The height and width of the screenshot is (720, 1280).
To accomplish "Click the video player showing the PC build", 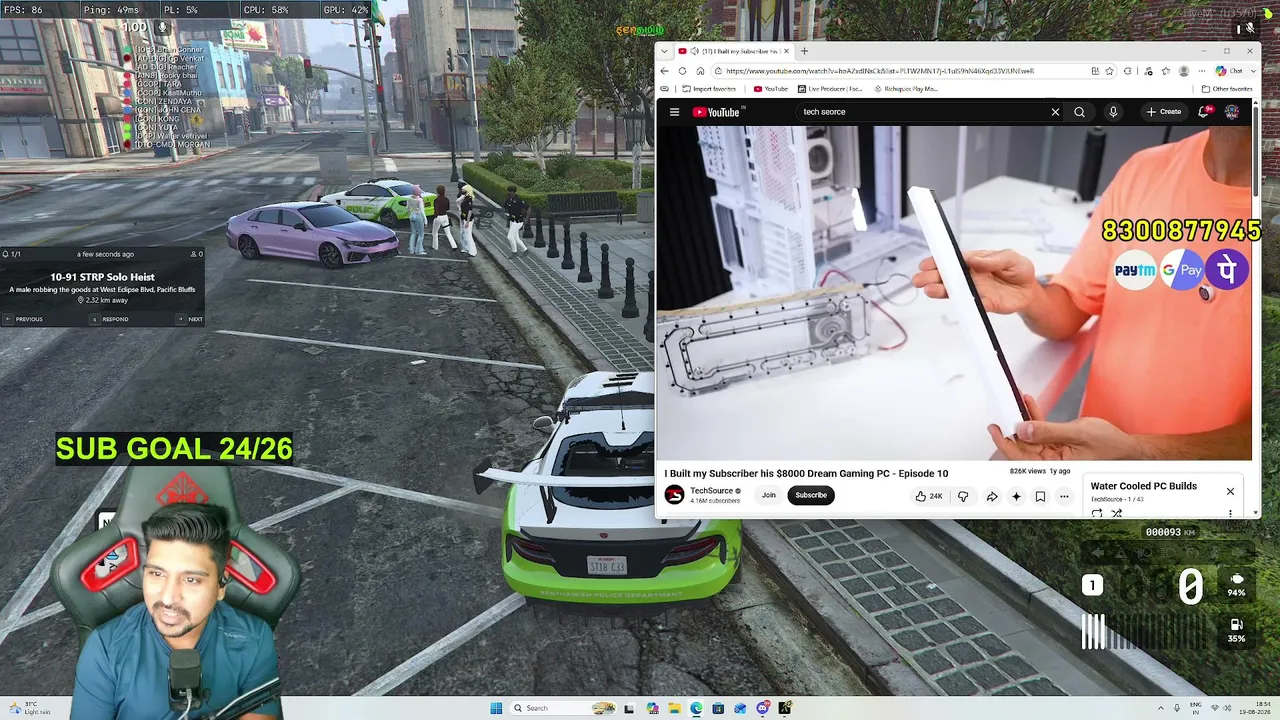I will (x=954, y=292).
